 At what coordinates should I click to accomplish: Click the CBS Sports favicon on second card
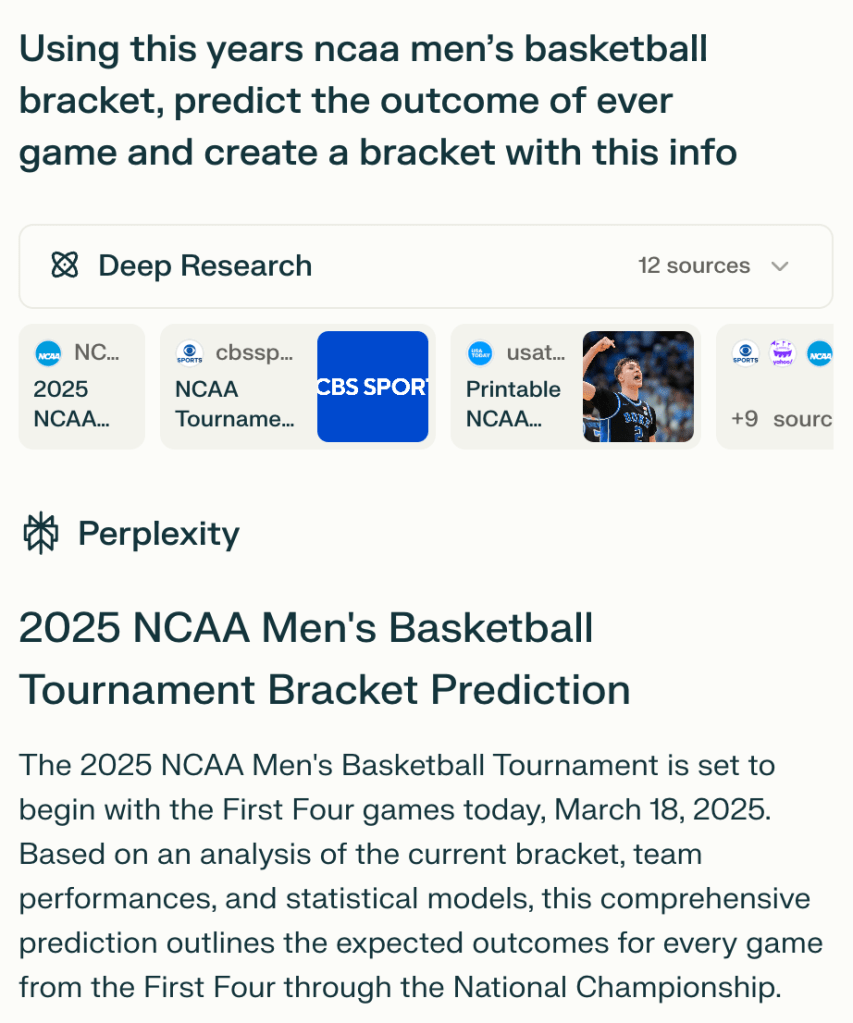pos(189,353)
